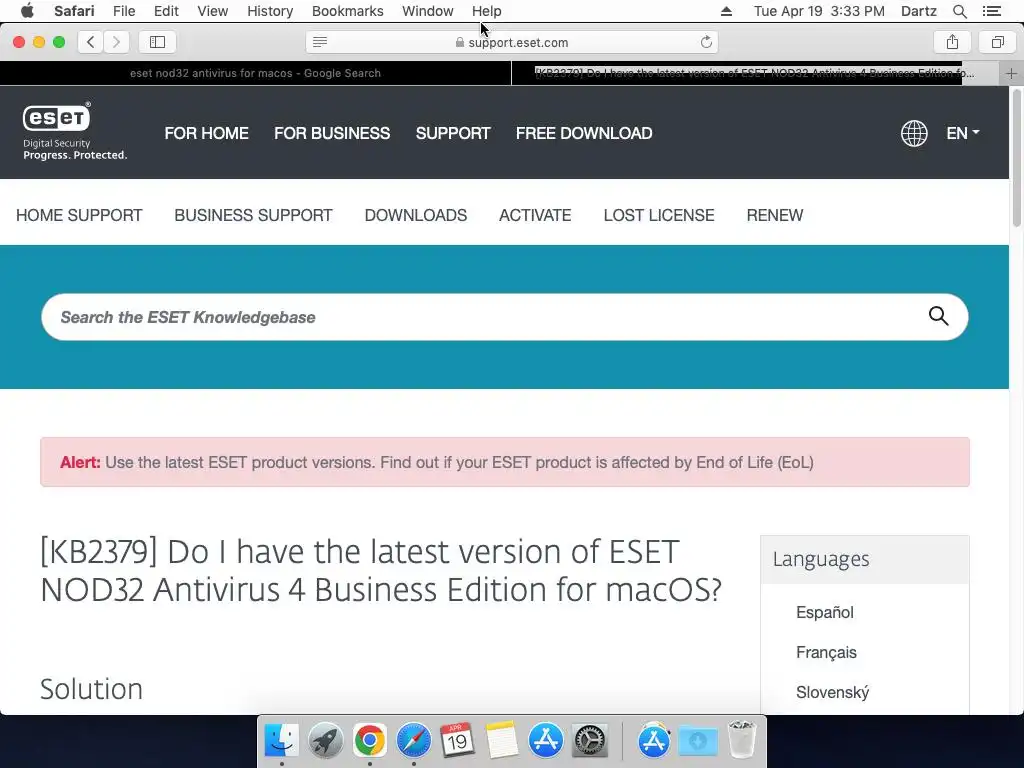
Task: Open the History menu
Action: point(270,11)
